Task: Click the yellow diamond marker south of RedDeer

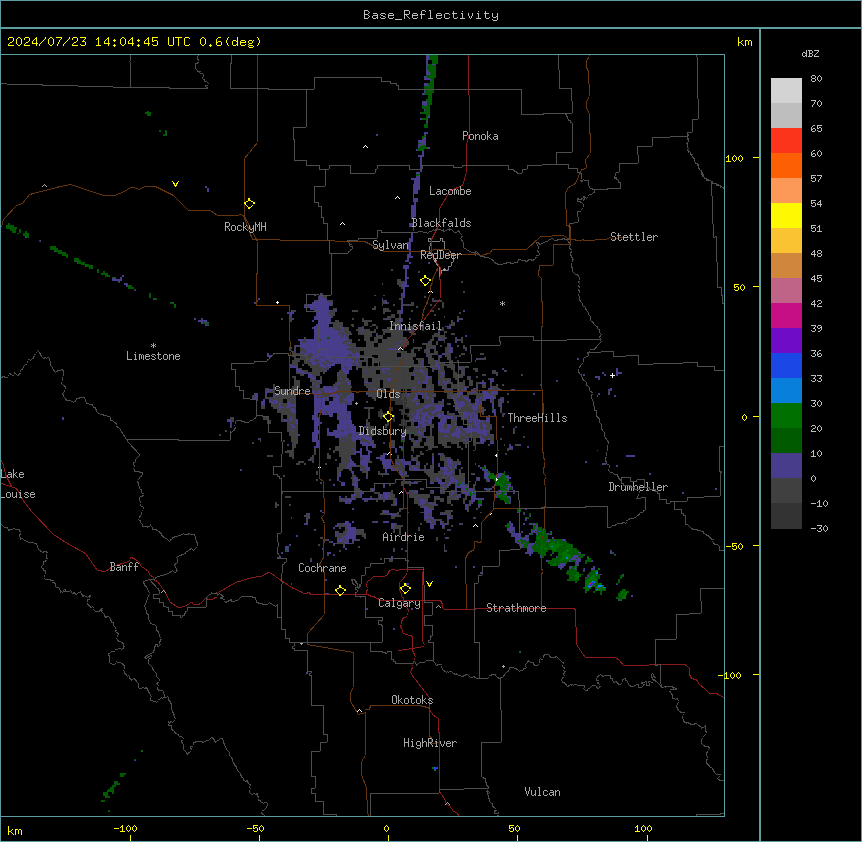Action: pyautogui.click(x=426, y=281)
